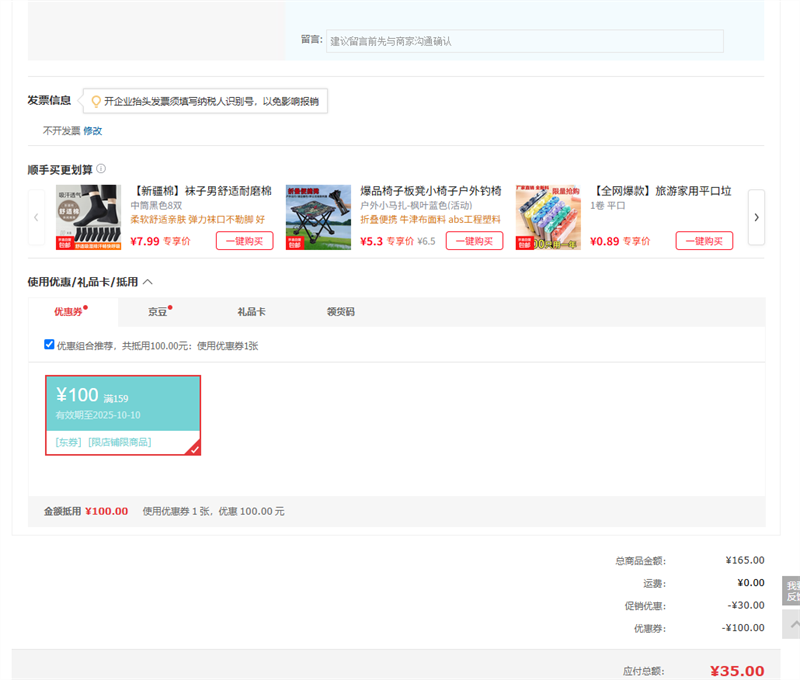Click 一键购买 for the ¥5.3 folding stool
Image resolution: width=800 pixels, height=680 pixels.
point(474,241)
